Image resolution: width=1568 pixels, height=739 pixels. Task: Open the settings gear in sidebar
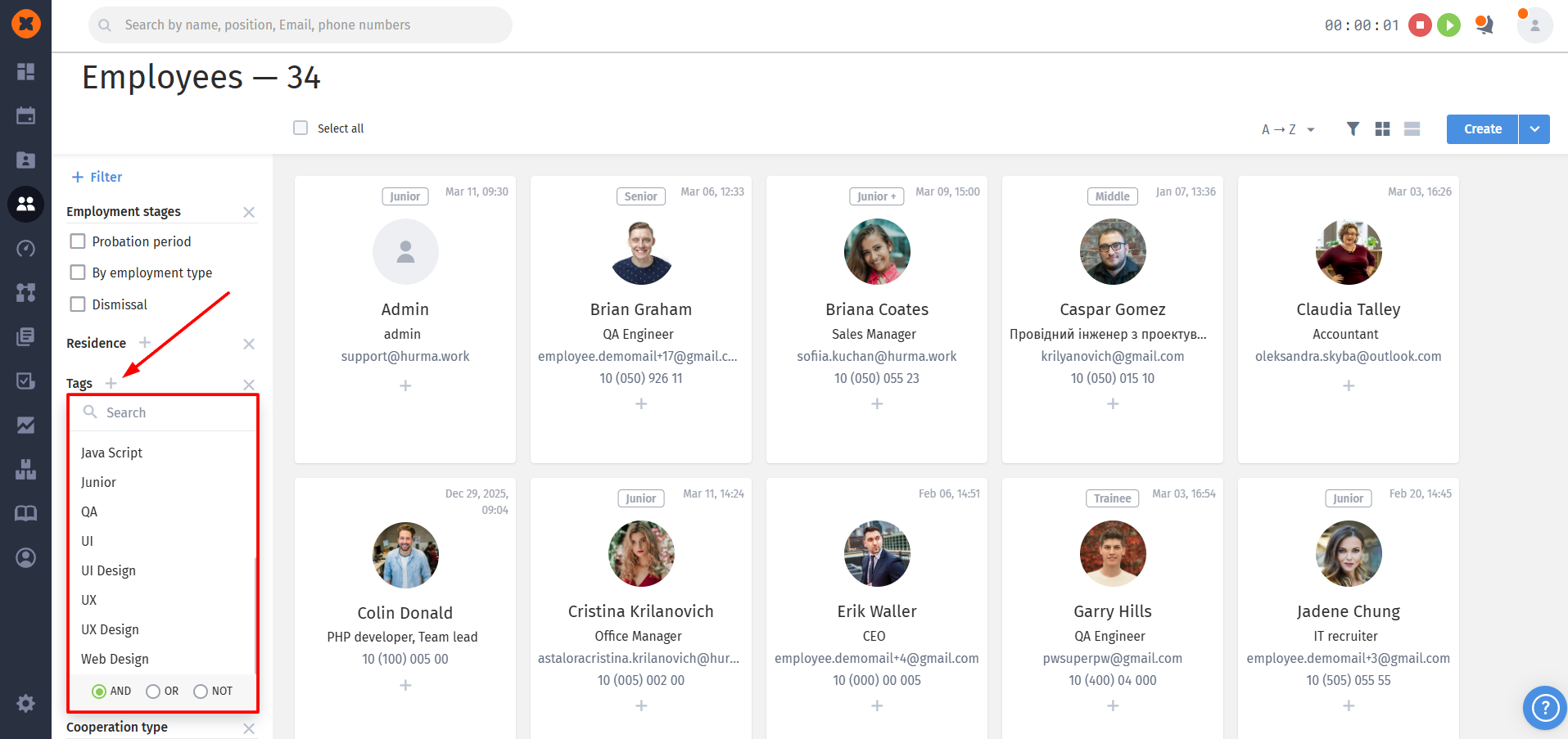click(x=25, y=703)
